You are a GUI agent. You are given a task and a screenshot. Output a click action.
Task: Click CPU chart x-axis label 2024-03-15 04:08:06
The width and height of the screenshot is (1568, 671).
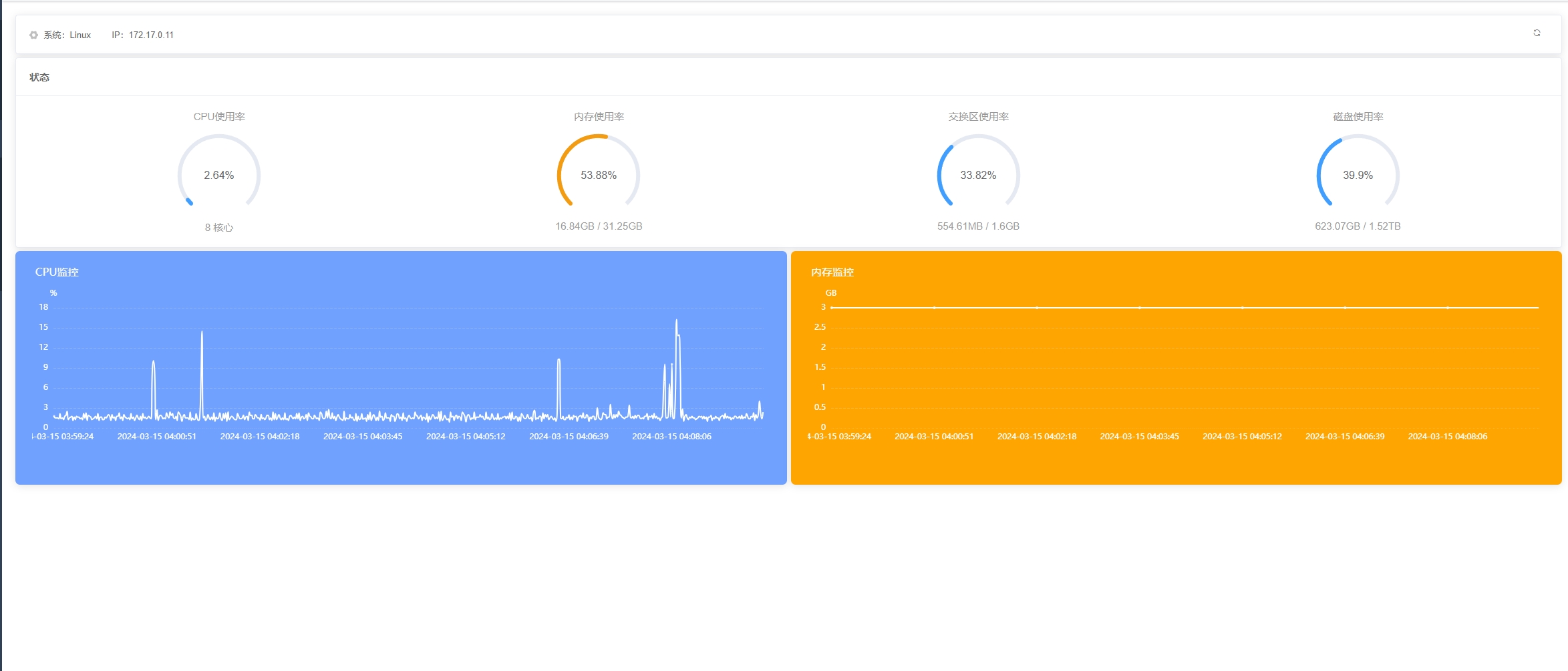pyautogui.click(x=671, y=436)
